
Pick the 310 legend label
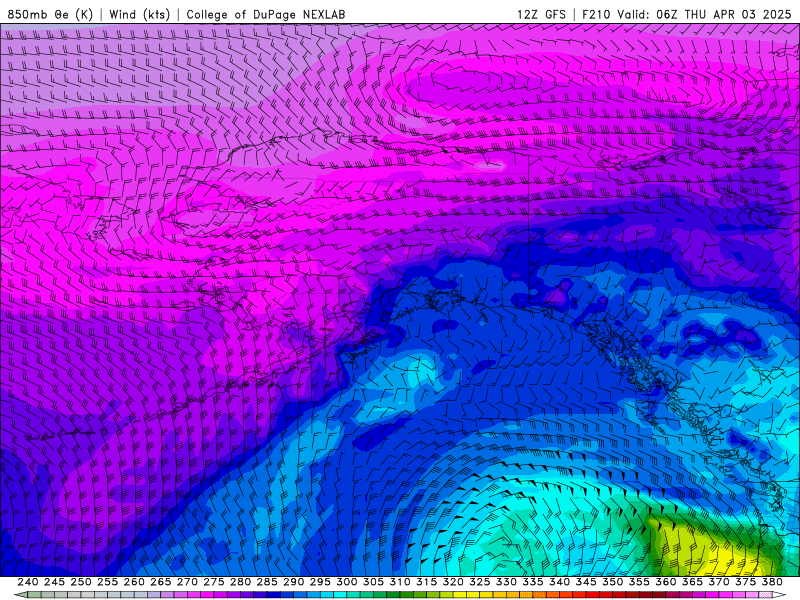(399, 582)
